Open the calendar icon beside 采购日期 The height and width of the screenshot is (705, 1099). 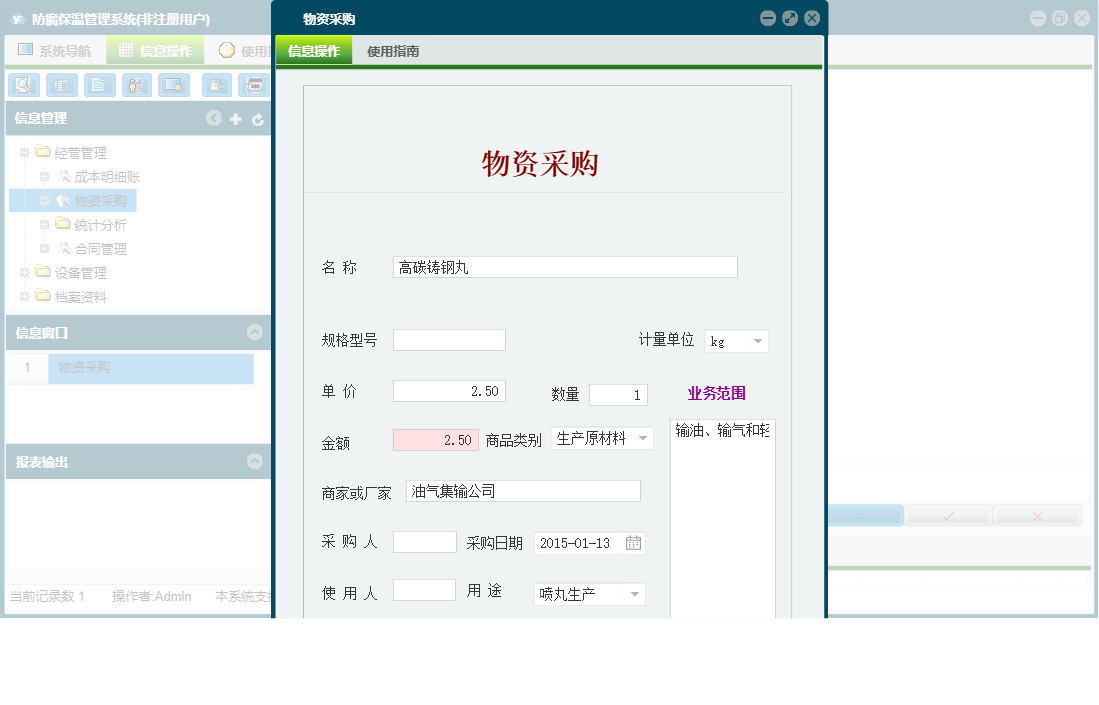tap(635, 543)
